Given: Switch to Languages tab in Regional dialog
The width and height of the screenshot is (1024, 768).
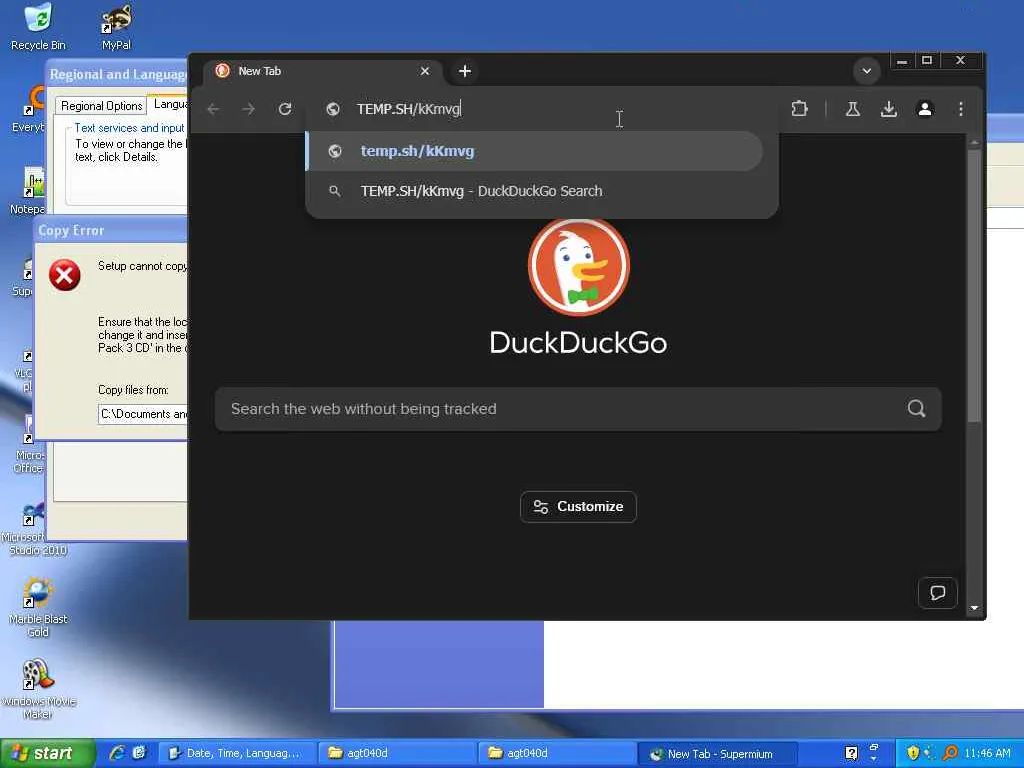Looking at the screenshot, I should pos(170,104).
